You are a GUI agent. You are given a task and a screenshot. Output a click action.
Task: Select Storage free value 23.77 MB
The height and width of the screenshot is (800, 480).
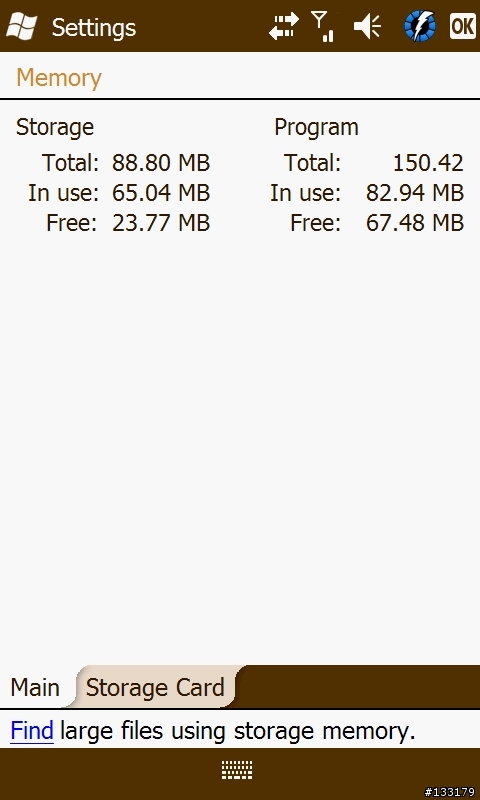(161, 223)
